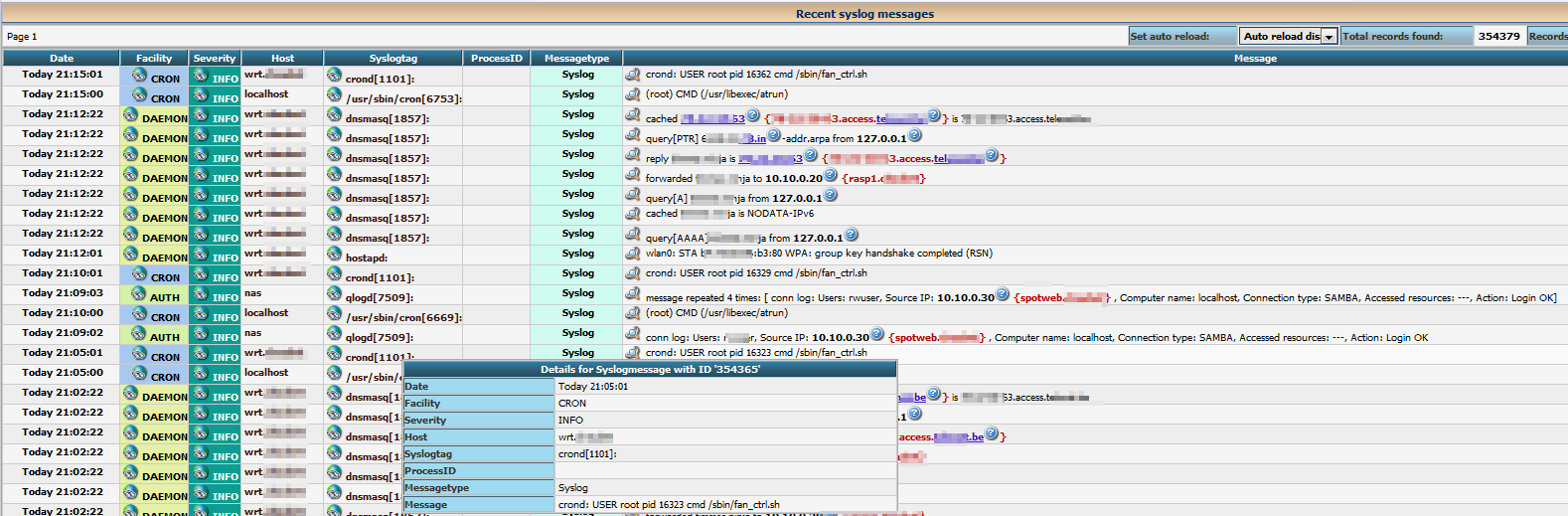
Task: Click the help icon after 10.10.0.30 at 21:09:03
Action: [1003, 294]
